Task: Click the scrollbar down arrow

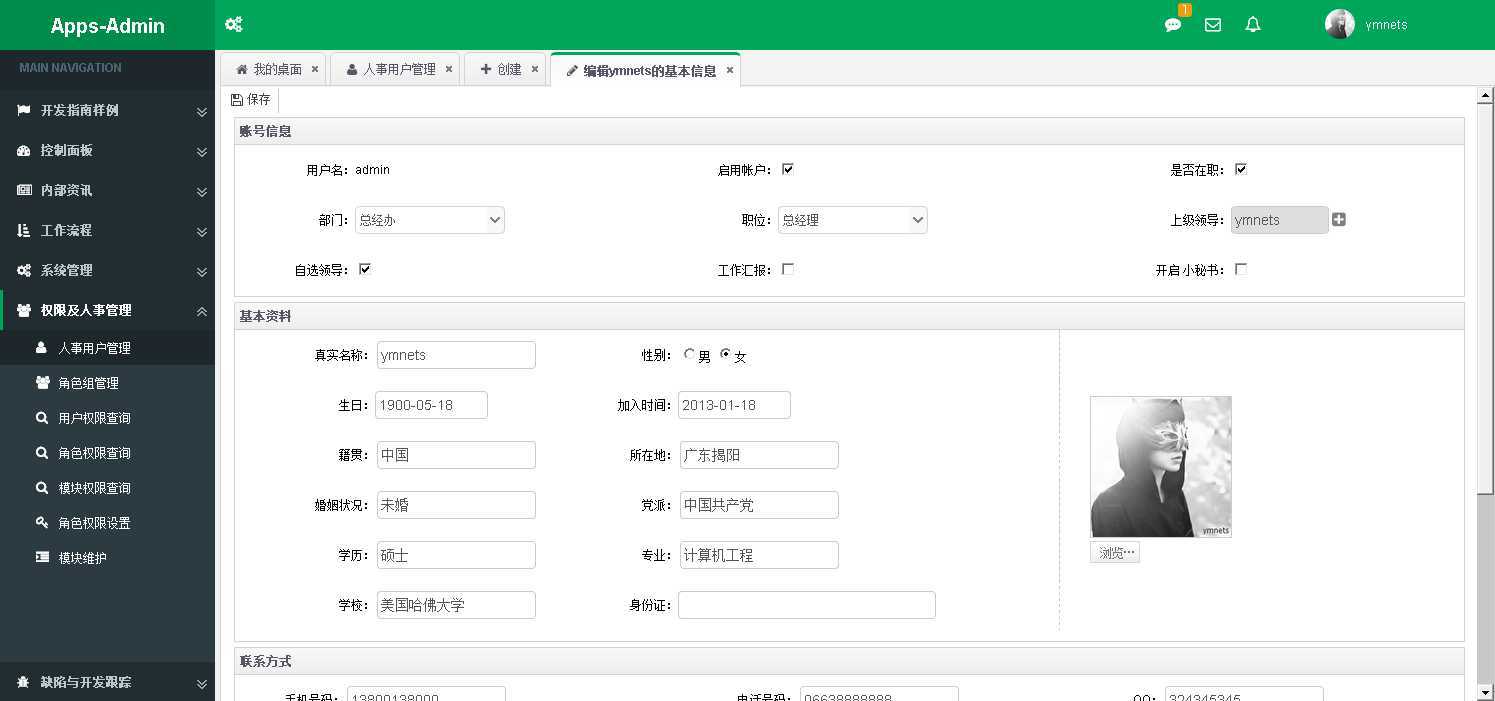Action: coord(1485,691)
